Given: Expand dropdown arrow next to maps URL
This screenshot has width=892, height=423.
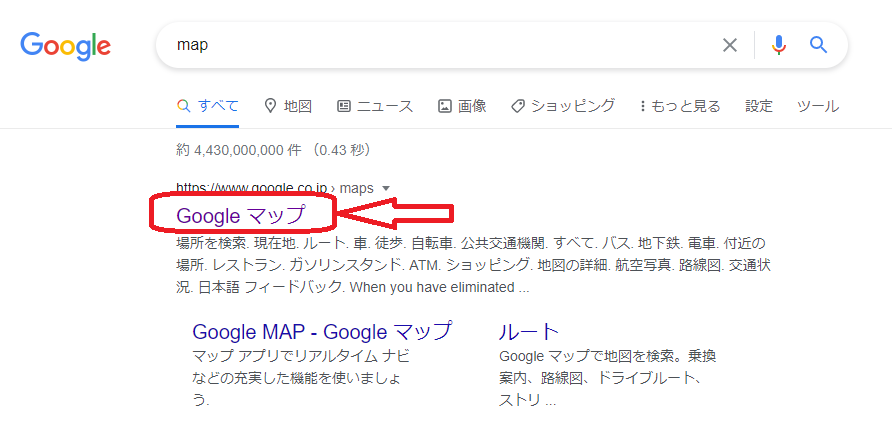Looking at the screenshot, I should tap(386, 188).
